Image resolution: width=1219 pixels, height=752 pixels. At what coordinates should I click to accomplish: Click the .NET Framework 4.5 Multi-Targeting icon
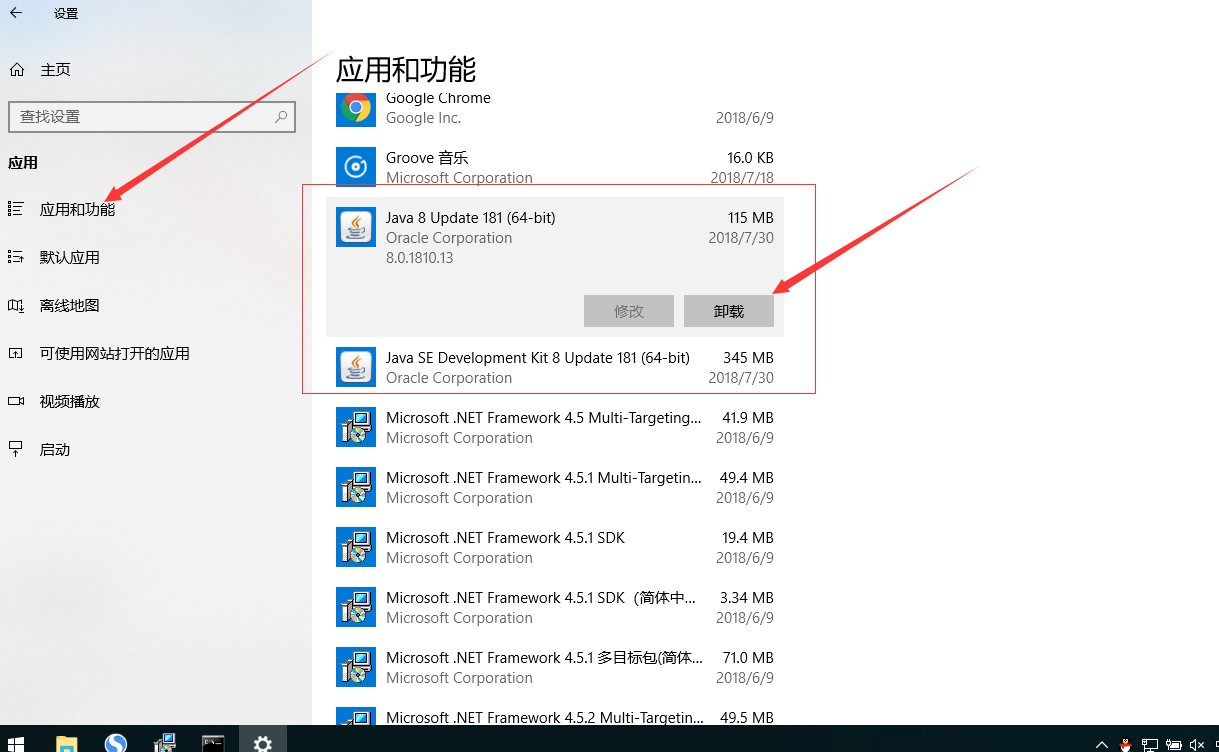pos(356,427)
